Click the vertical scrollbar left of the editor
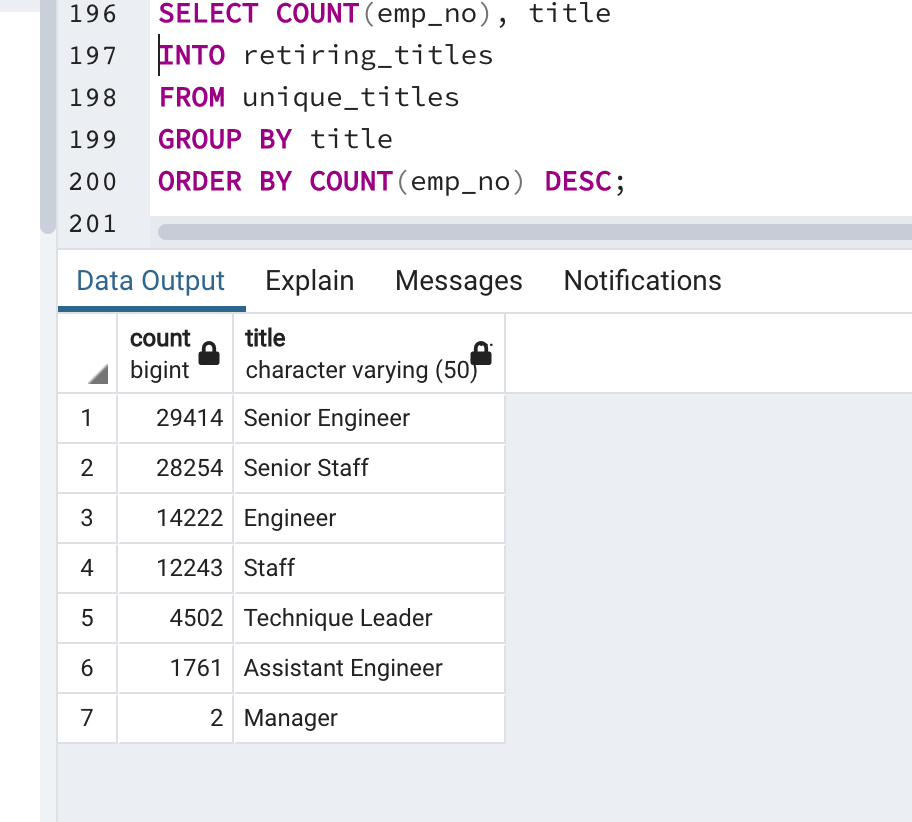The image size is (912, 822). [48, 116]
